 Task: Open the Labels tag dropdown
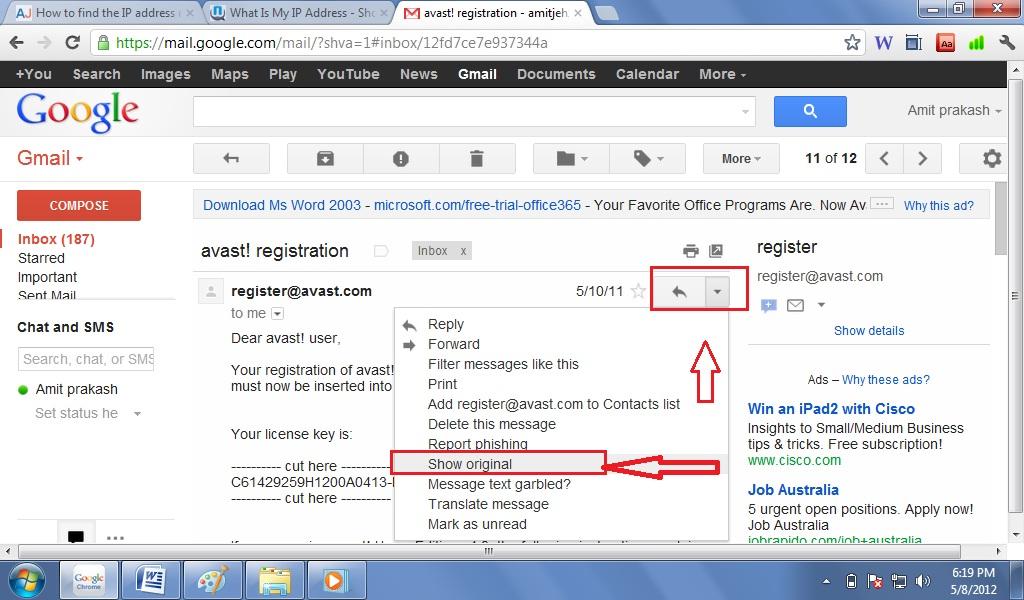[647, 158]
